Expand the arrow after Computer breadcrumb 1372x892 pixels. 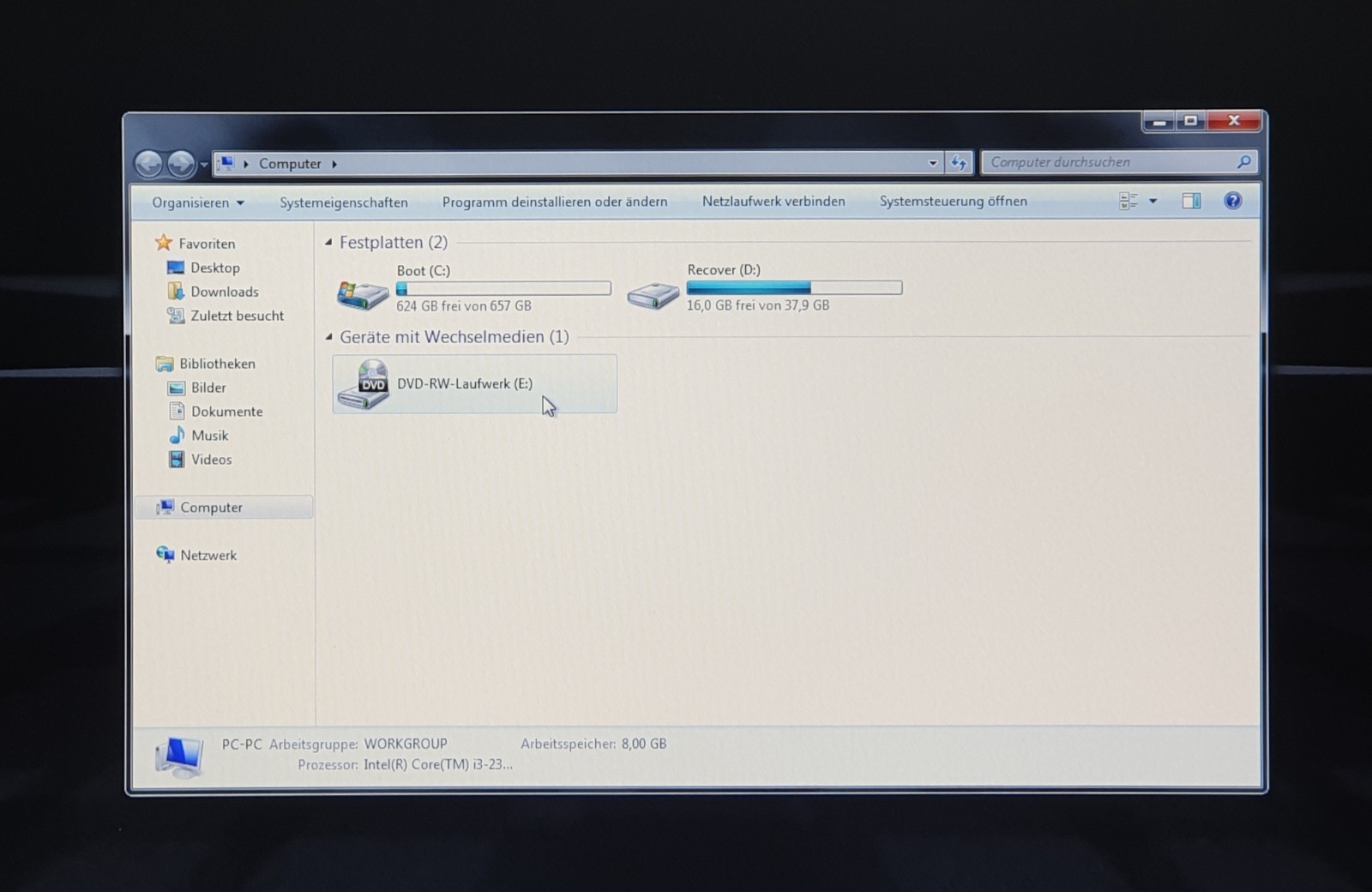(x=334, y=164)
